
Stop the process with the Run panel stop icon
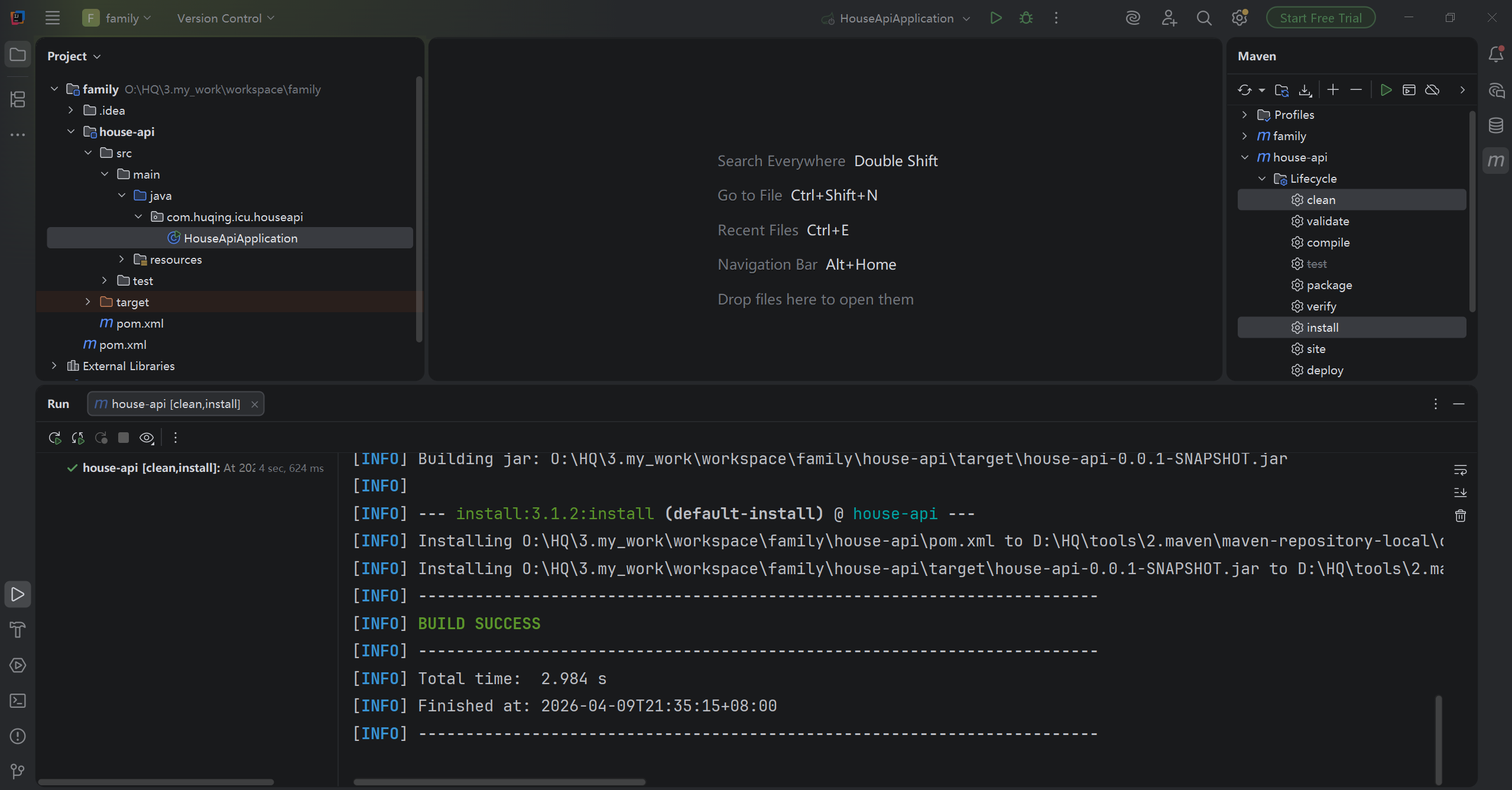124,438
